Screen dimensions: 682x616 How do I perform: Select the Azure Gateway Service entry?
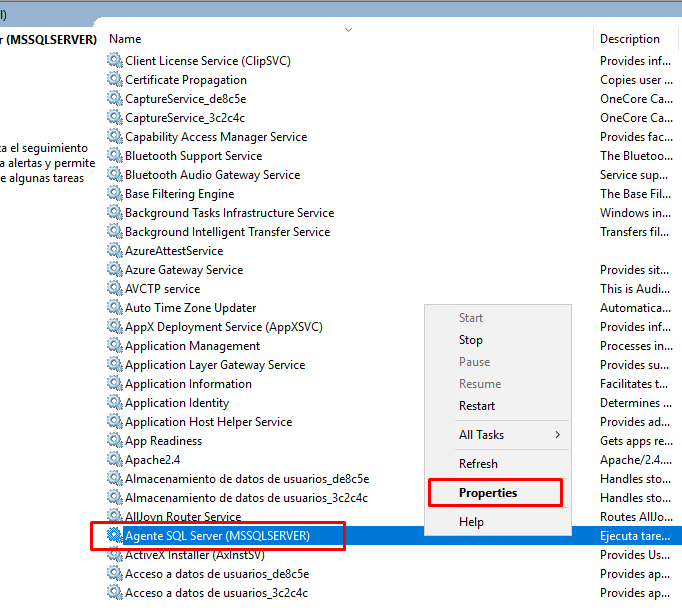tap(184, 270)
